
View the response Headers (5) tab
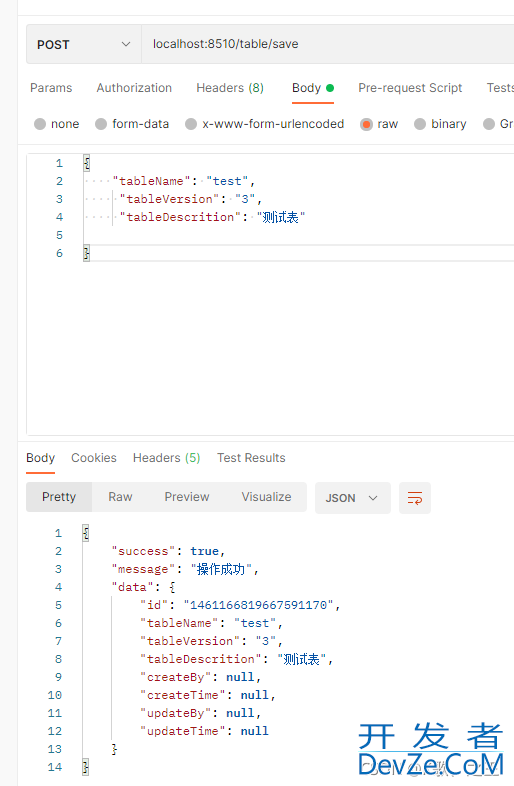(x=166, y=458)
